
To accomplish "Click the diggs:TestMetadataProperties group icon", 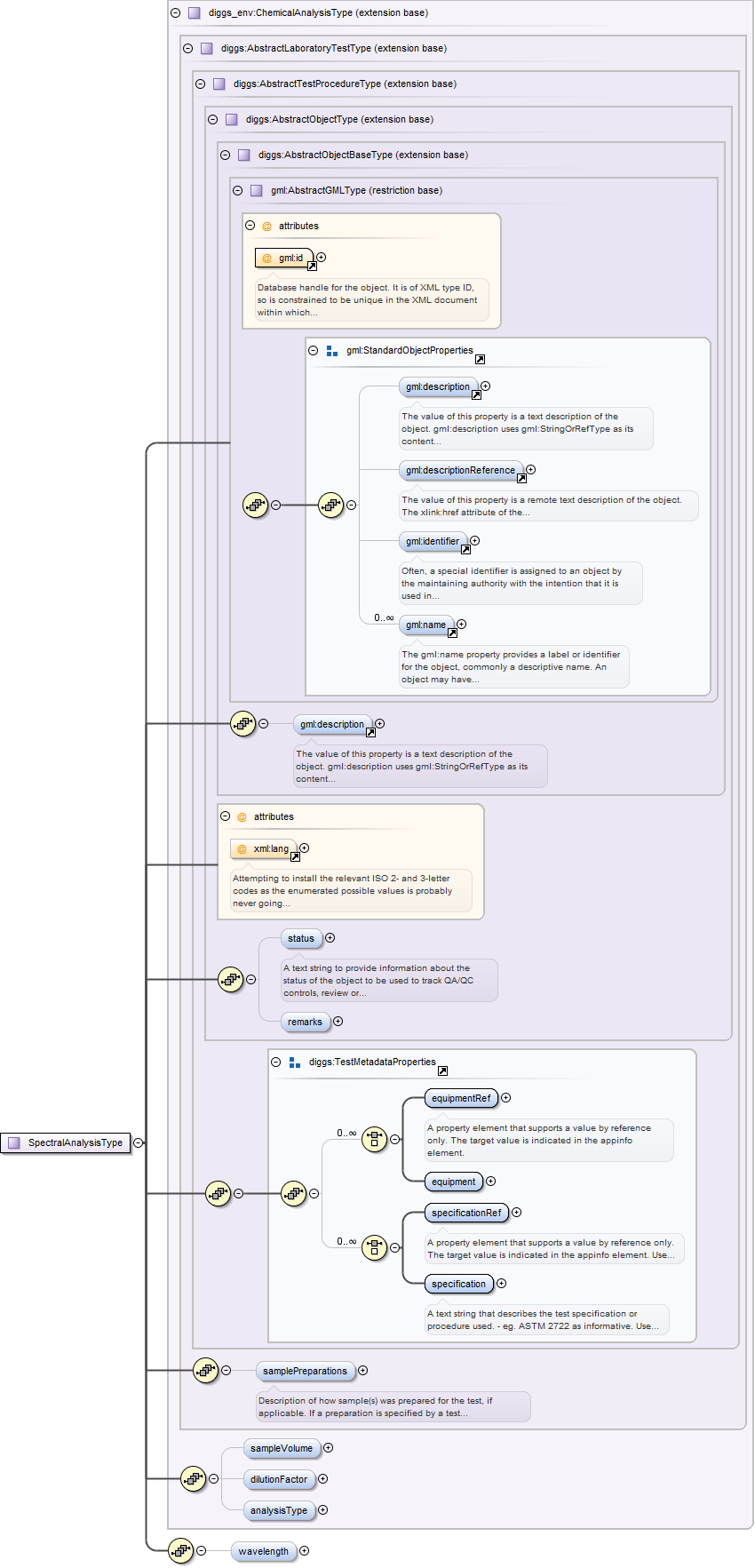I will click(x=294, y=1062).
